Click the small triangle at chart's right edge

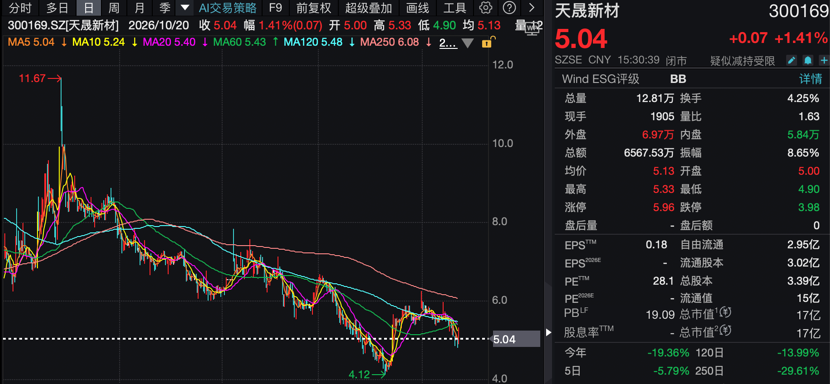[548, 333]
